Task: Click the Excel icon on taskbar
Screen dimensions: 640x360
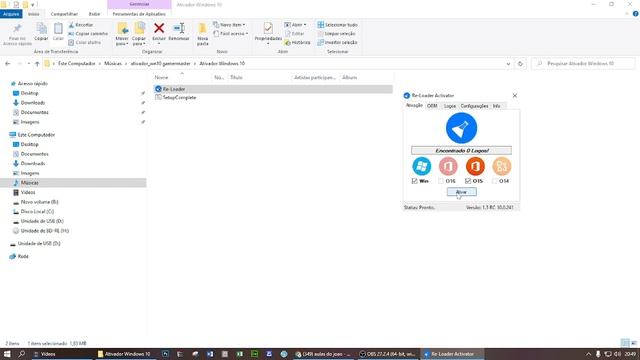Action: pyautogui.click(x=240, y=354)
